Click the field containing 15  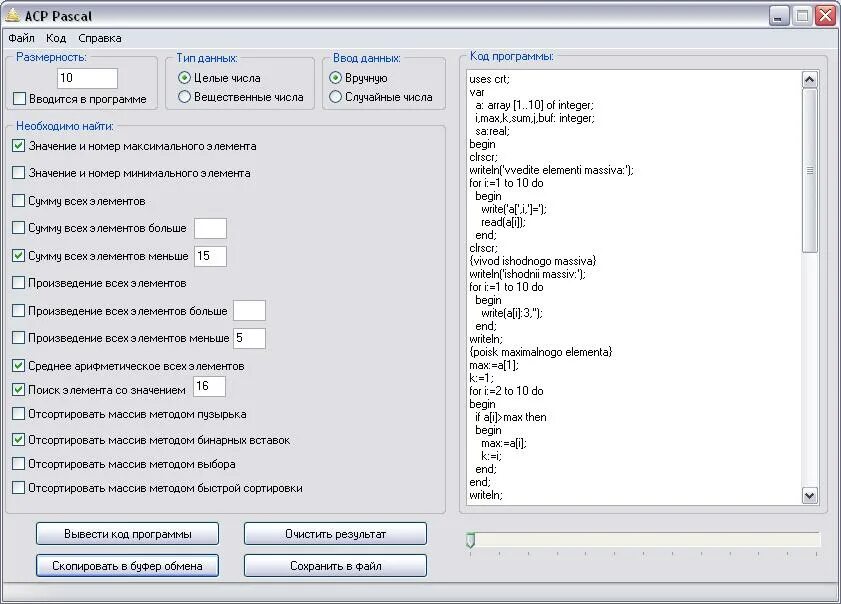point(210,256)
